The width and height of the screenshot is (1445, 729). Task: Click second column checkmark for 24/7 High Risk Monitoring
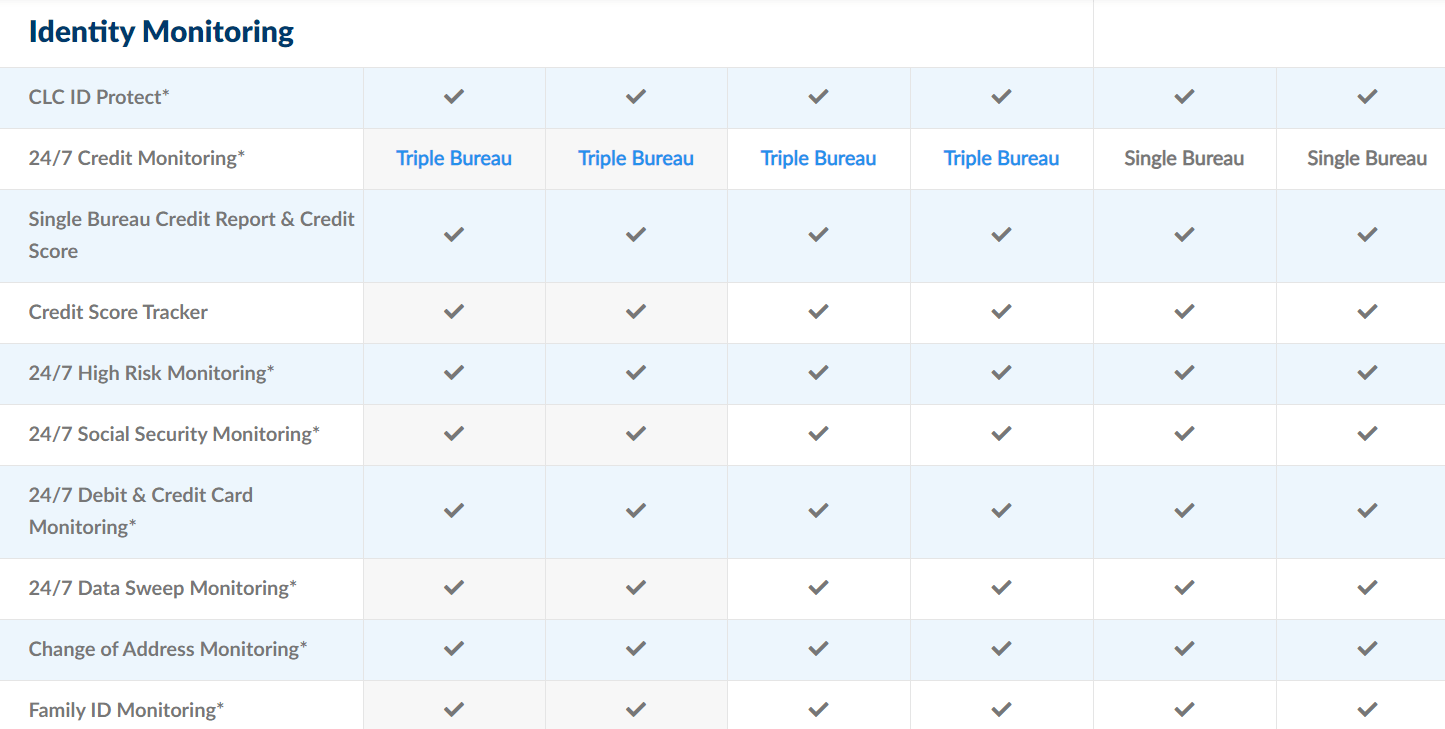pos(636,373)
